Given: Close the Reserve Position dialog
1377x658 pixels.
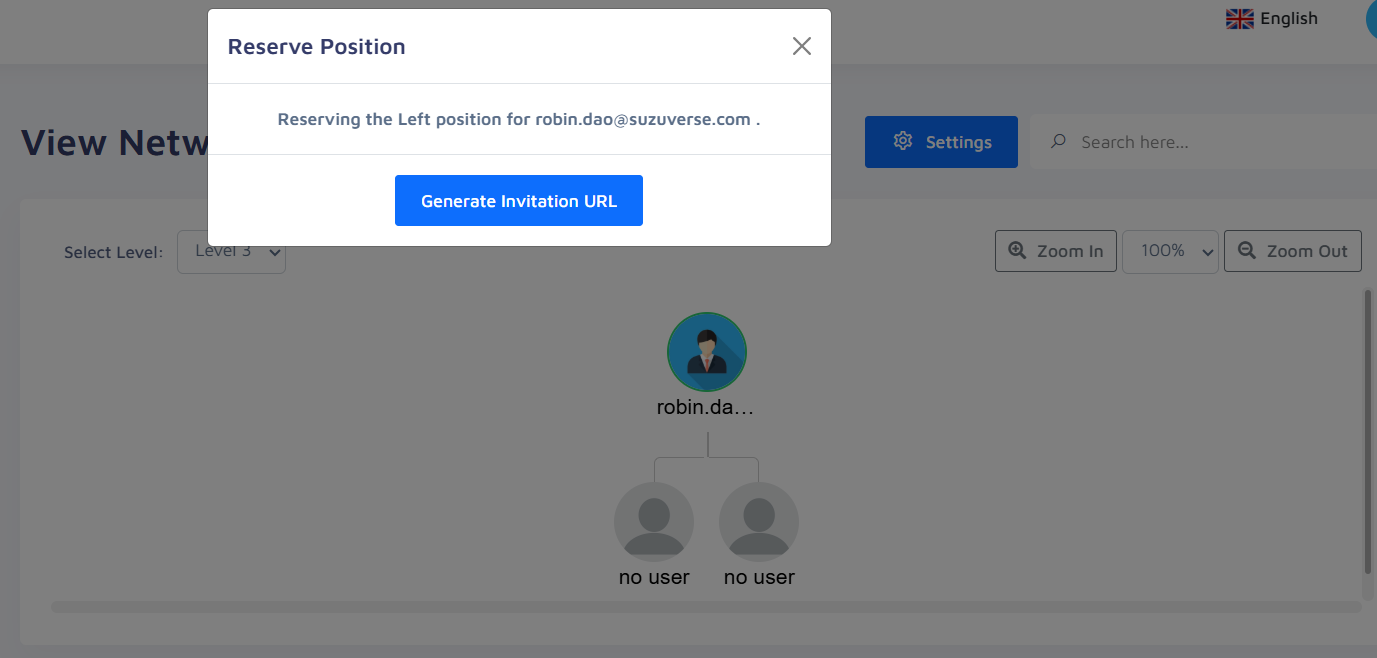Looking at the screenshot, I should [801, 46].
